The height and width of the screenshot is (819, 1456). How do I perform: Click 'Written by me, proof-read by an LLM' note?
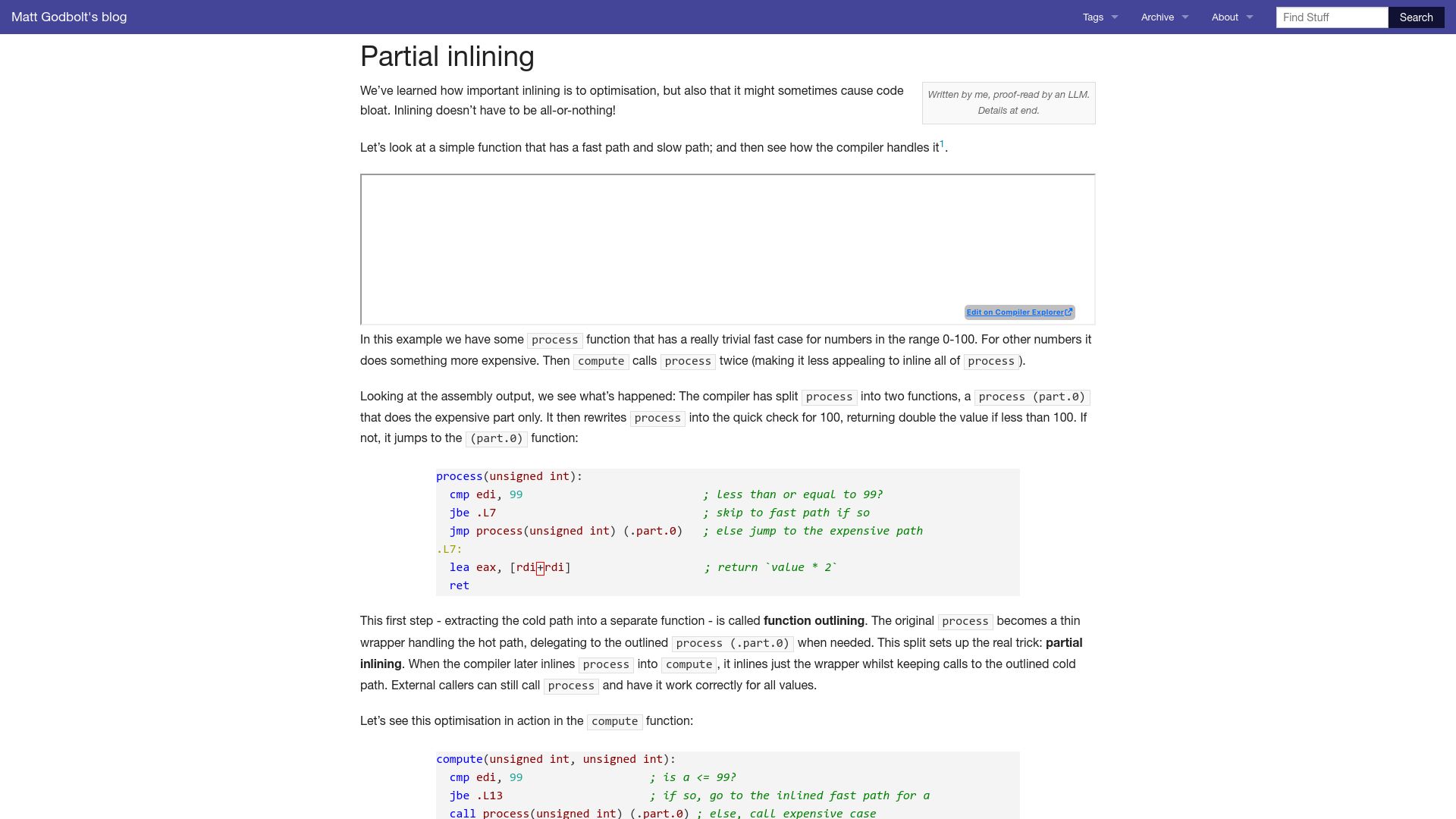click(1009, 102)
